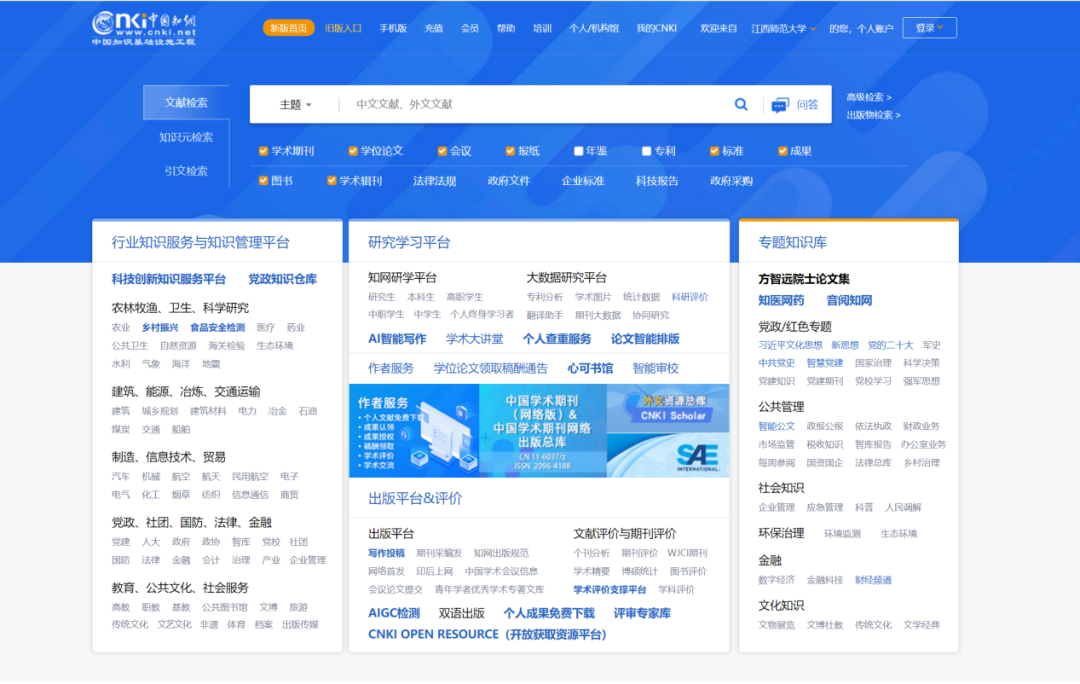Toggle the 标准 checkbox
The width and height of the screenshot is (1080, 684).
point(714,151)
